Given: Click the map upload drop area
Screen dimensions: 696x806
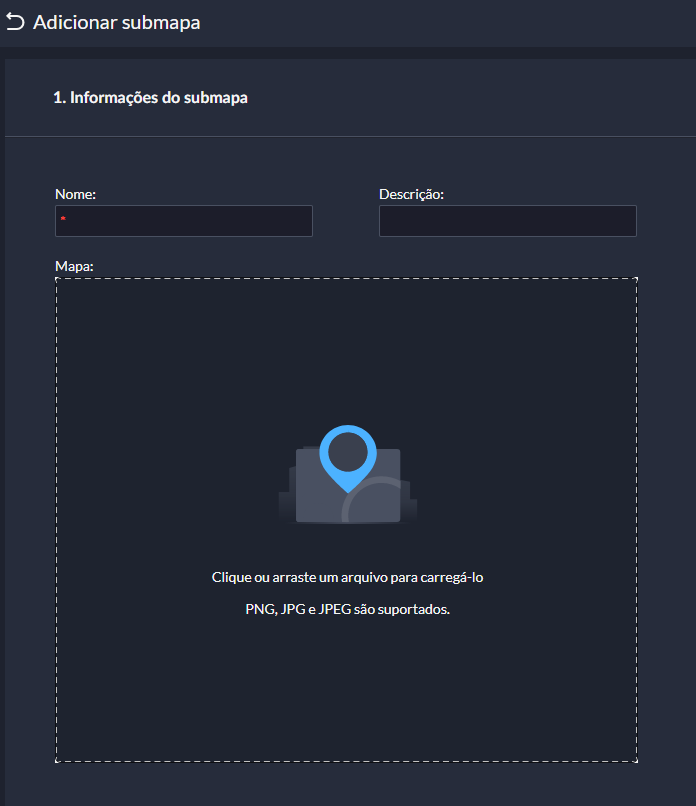Looking at the screenshot, I should tap(346, 520).
